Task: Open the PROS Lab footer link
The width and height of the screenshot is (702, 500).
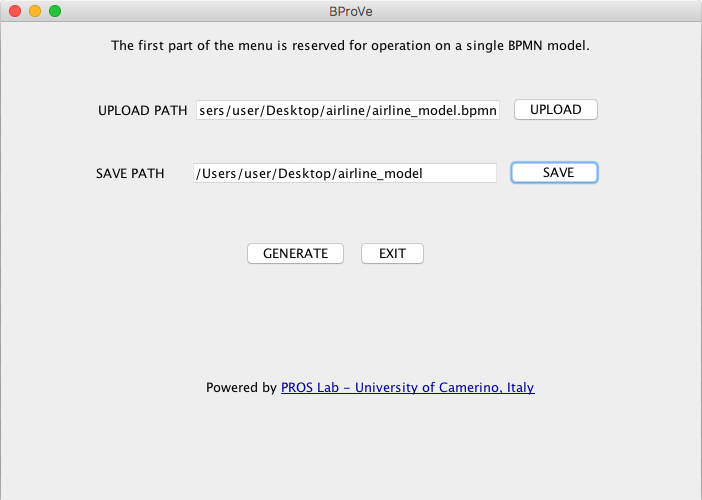Action: click(407, 388)
